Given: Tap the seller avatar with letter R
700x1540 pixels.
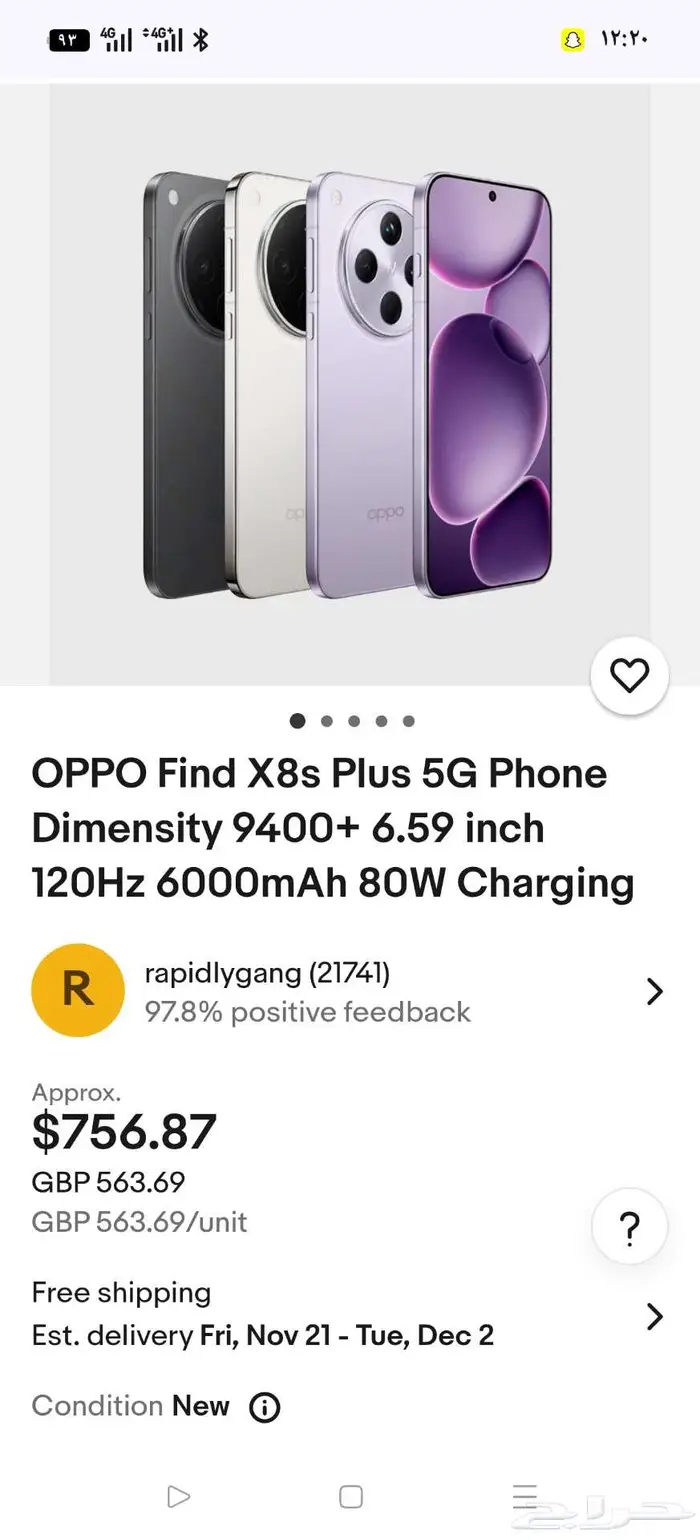Looking at the screenshot, I should (x=78, y=990).
